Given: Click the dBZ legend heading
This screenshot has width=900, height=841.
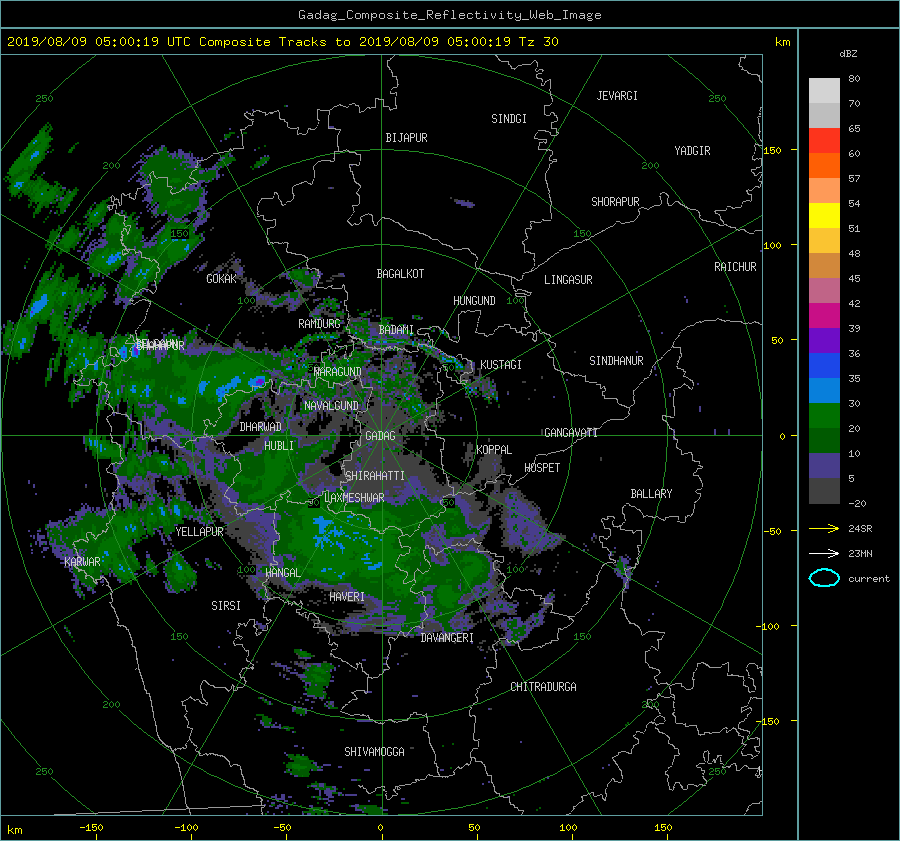Looking at the screenshot, I should 848,54.
